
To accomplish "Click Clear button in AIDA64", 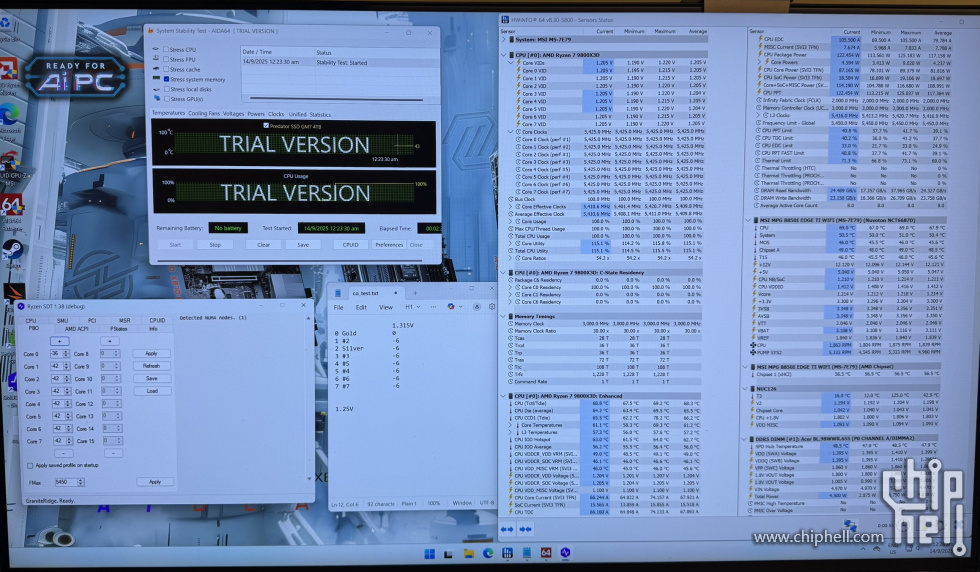I will point(264,244).
